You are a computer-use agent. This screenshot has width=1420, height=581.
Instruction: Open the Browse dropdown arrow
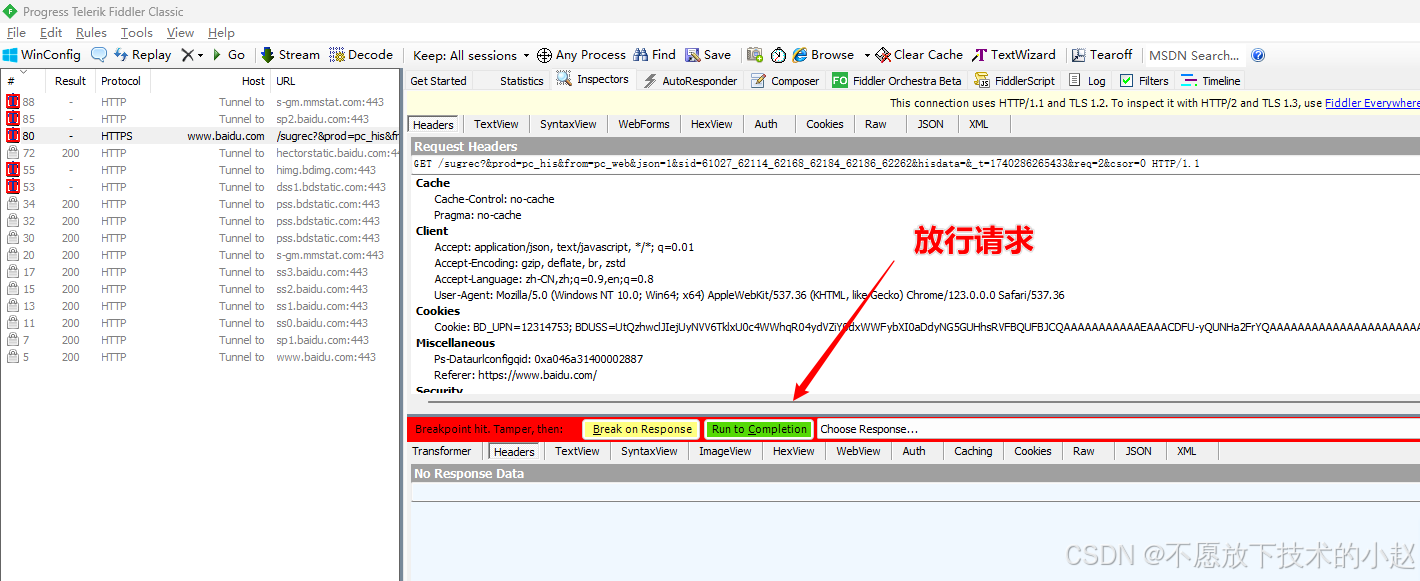(867, 56)
